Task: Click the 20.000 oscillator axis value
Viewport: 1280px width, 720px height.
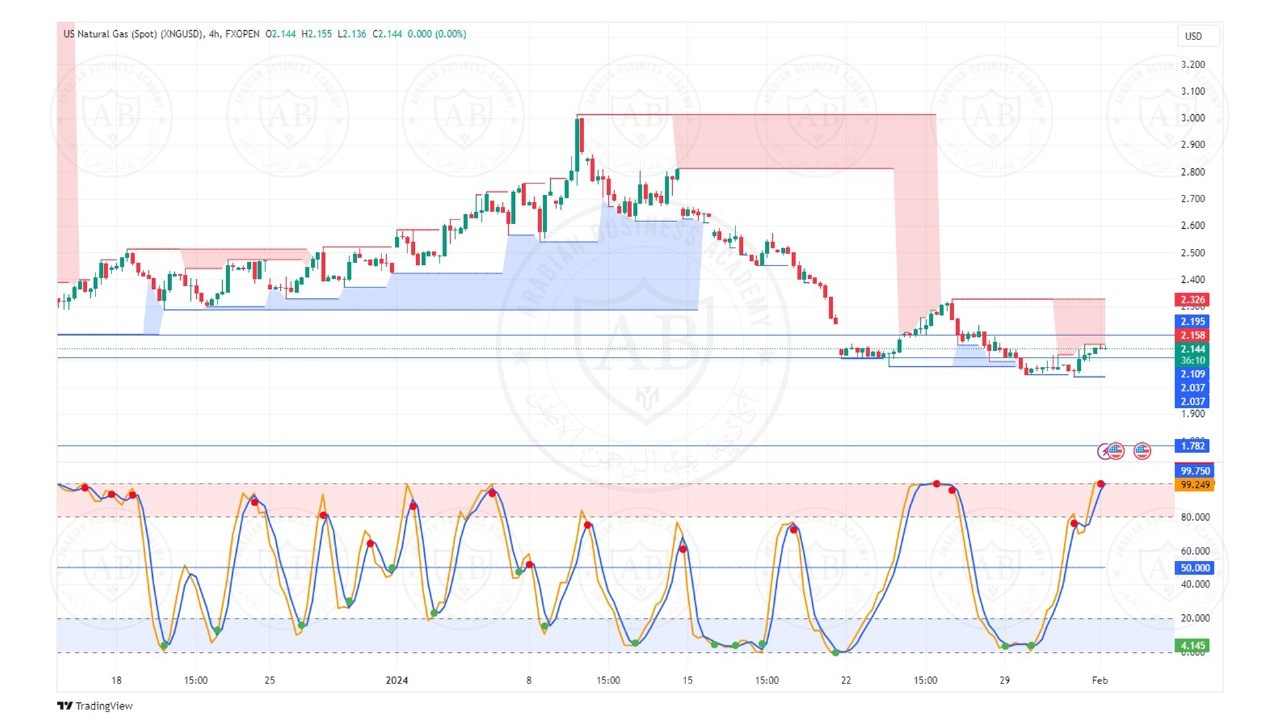Action: (x=1195, y=619)
